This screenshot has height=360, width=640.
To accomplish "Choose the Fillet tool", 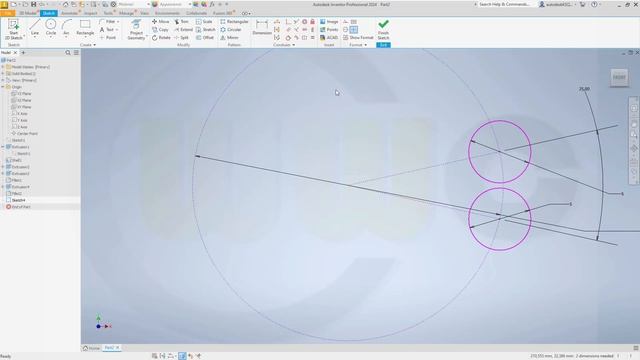I will pyautogui.click(x=109, y=22).
